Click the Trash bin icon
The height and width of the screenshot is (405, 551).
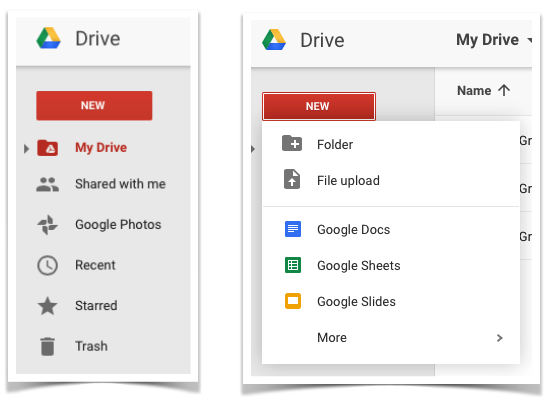[x=47, y=346]
